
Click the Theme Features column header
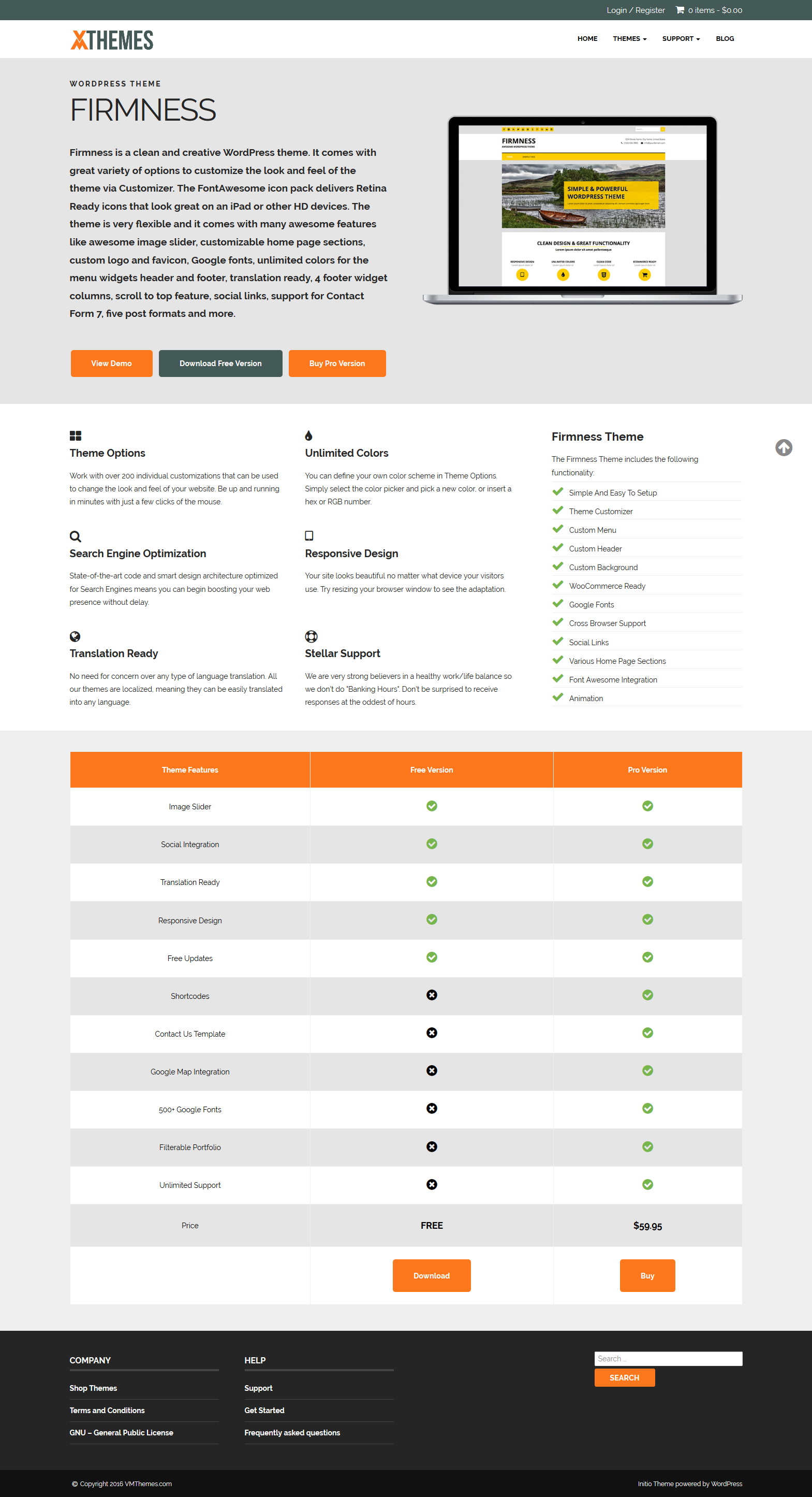pyautogui.click(x=190, y=769)
